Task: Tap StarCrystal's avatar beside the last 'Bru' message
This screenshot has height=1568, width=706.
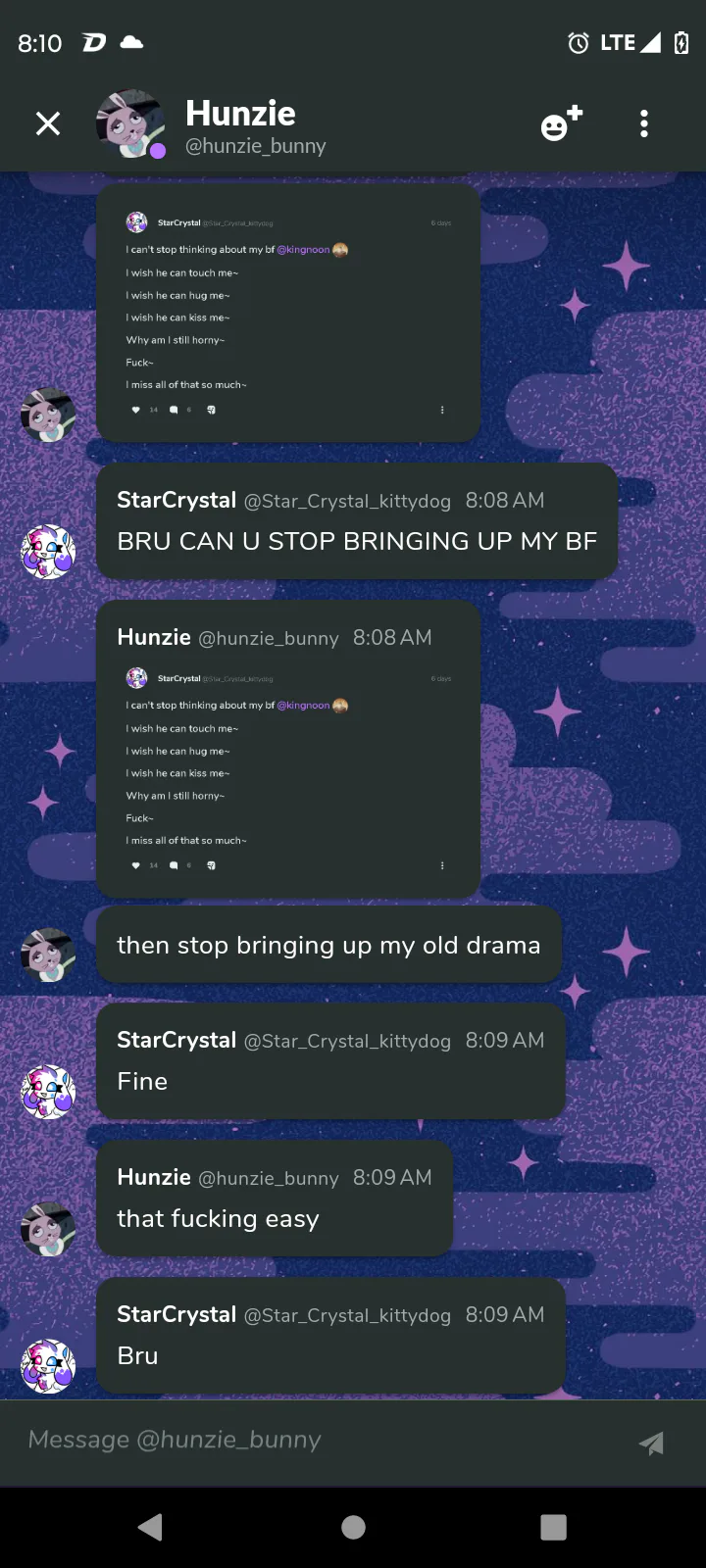Action: click(48, 1365)
